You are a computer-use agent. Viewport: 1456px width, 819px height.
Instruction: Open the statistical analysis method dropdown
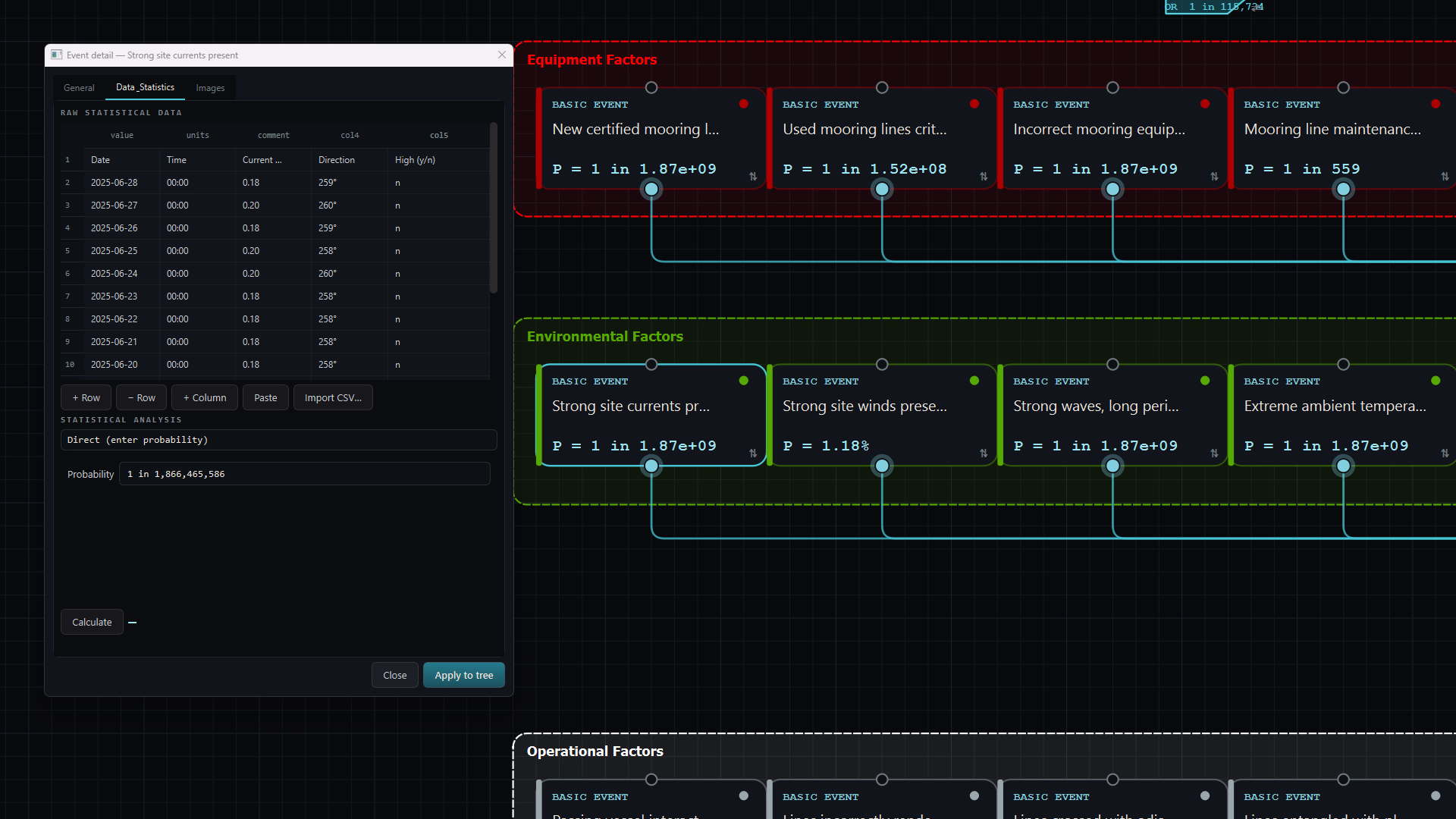click(x=279, y=440)
